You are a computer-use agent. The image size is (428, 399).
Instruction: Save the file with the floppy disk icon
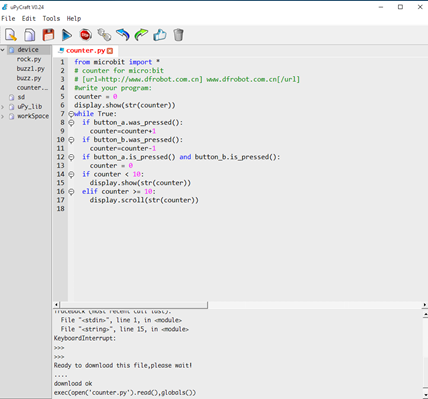(48, 35)
